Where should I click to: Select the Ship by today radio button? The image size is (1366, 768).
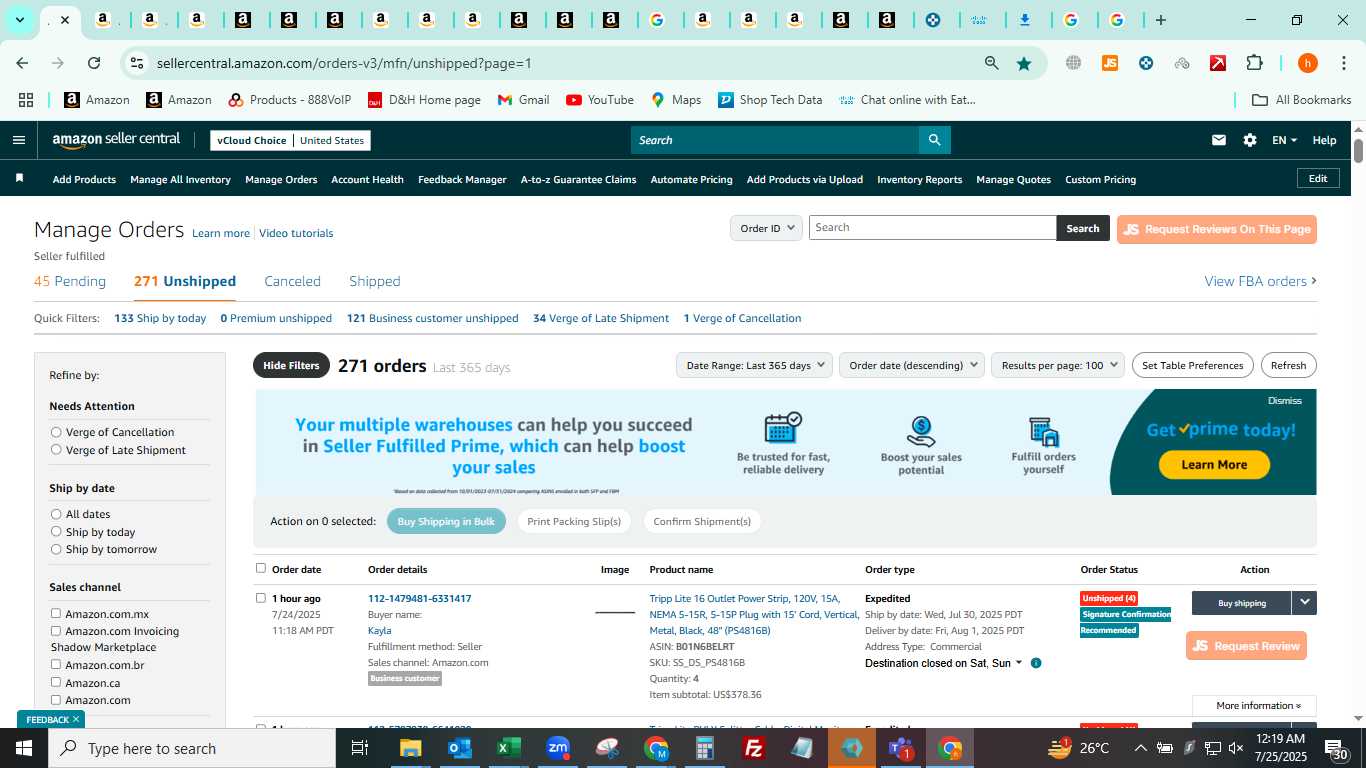tap(56, 532)
